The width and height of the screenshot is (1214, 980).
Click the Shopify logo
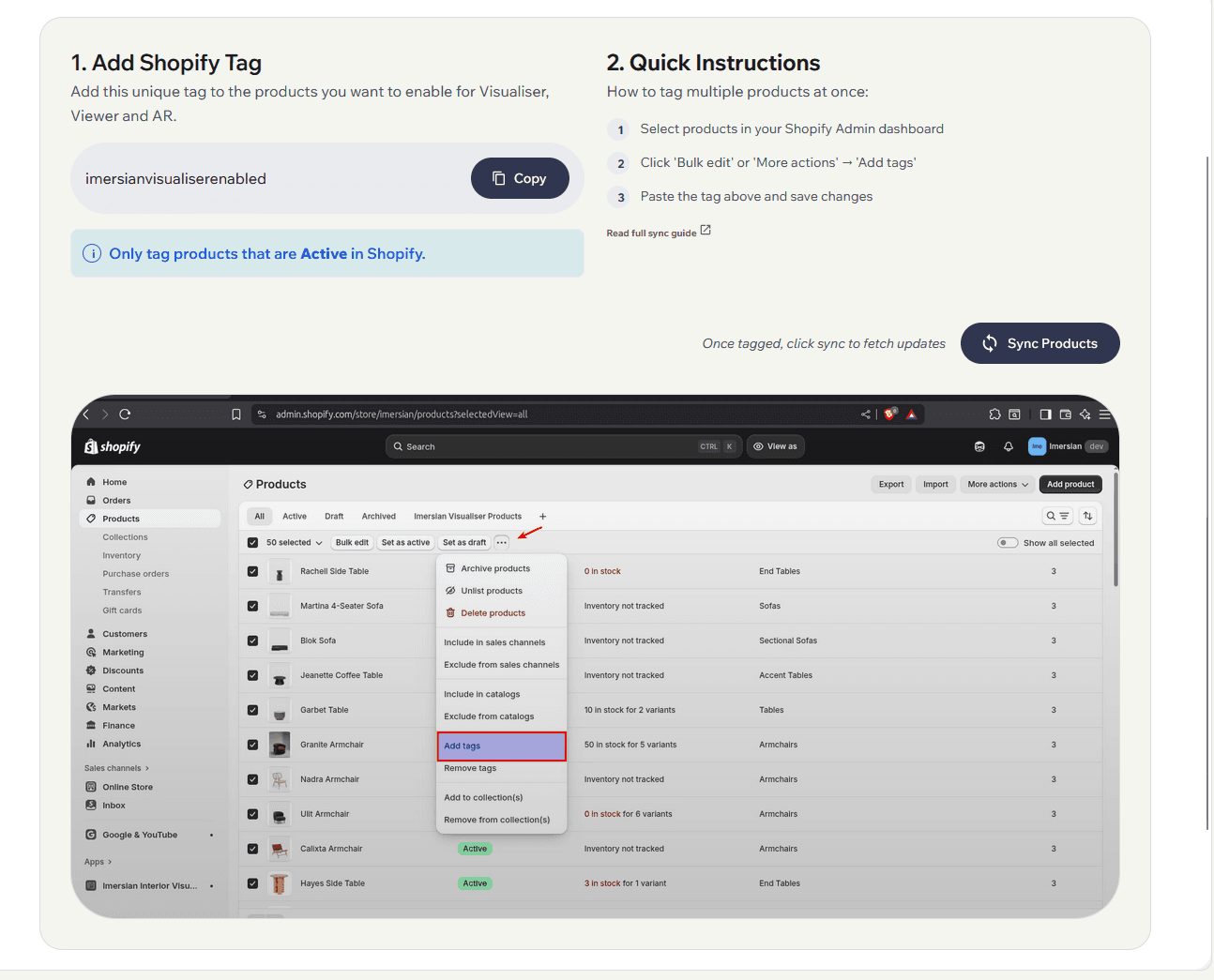click(113, 446)
